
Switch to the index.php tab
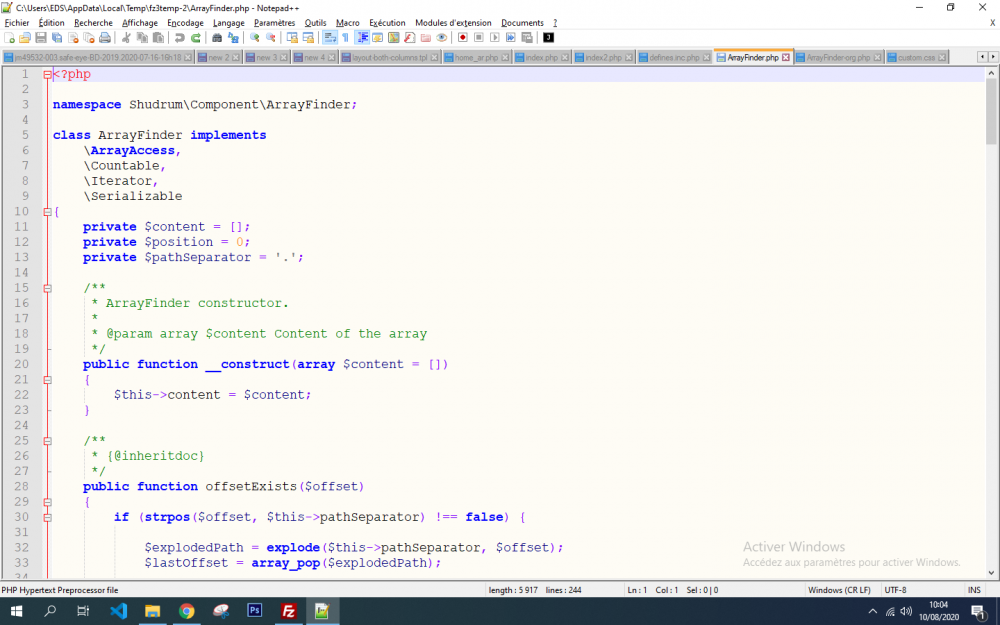[540, 57]
